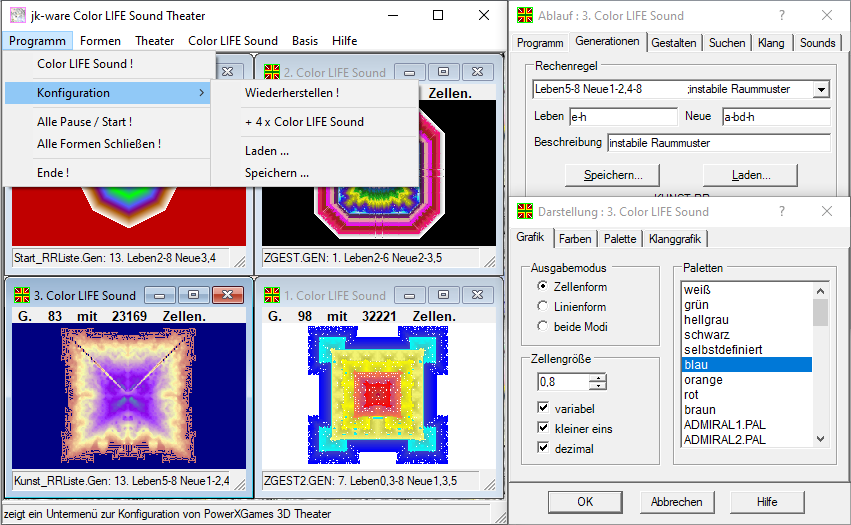The height and width of the screenshot is (525, 851).
Task: Toggle the kleiner eins checkbox
Action: [x=543, y=427]
